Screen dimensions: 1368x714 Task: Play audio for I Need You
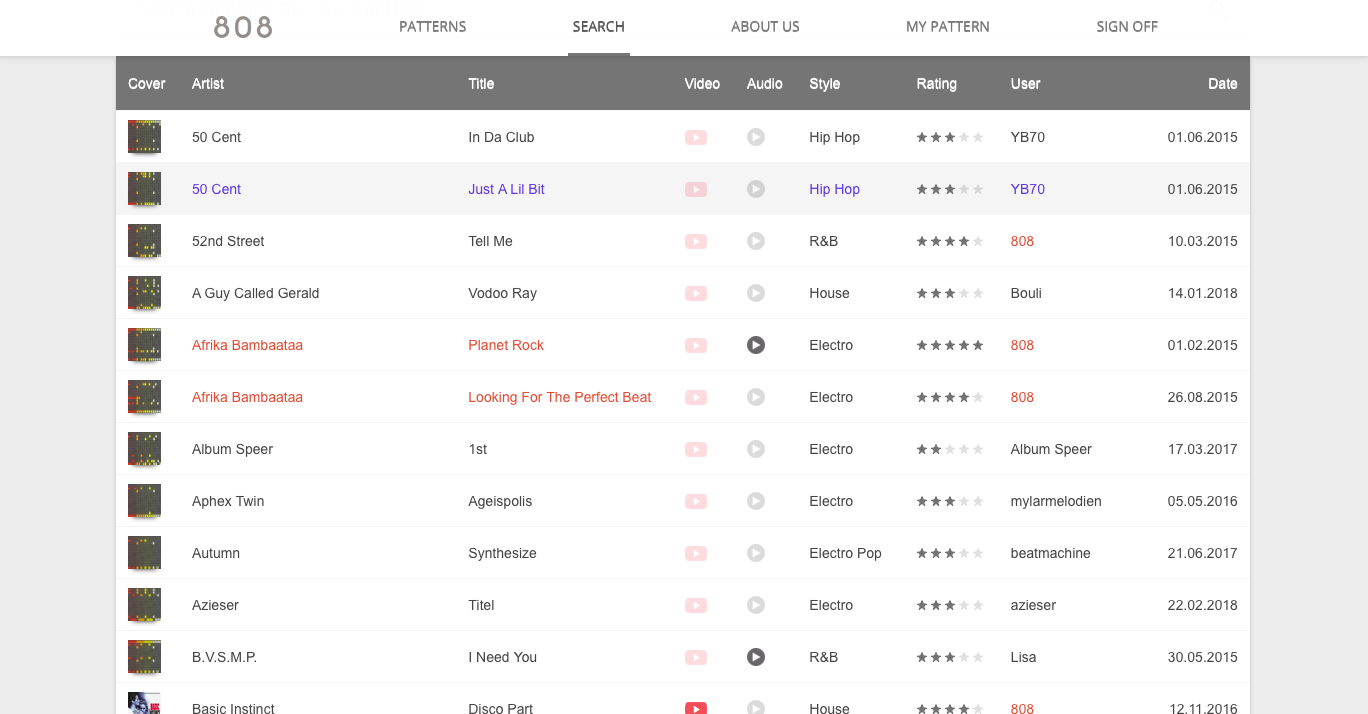[x=756, y=657]
